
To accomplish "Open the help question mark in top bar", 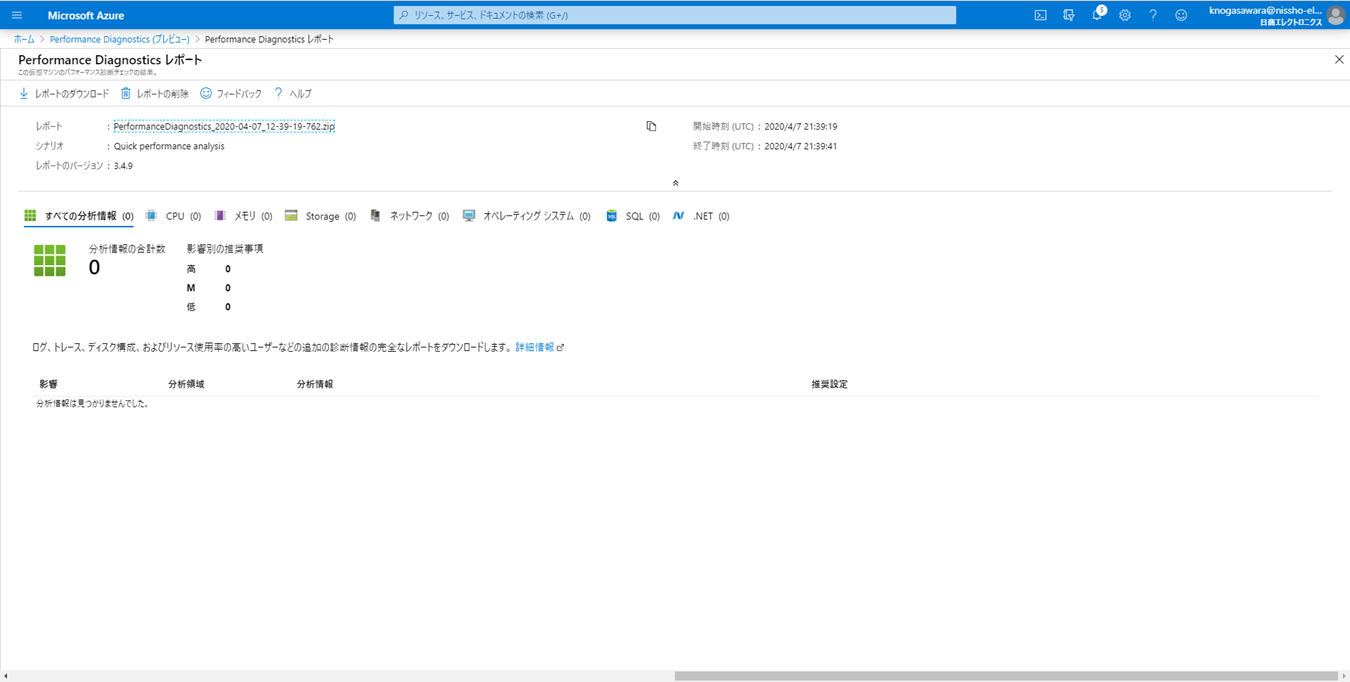I will tap(1153, 15).
